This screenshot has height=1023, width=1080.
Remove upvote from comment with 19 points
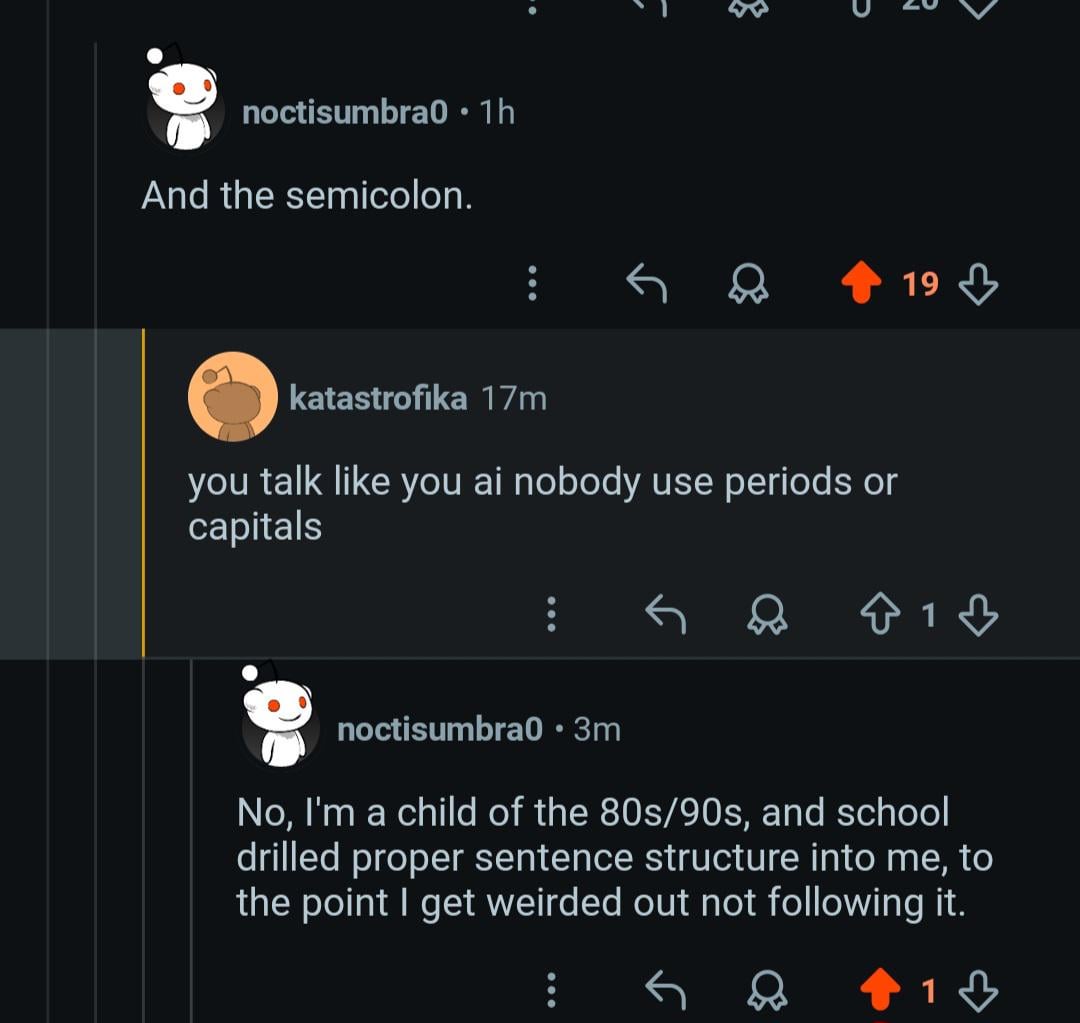point(860,285)
